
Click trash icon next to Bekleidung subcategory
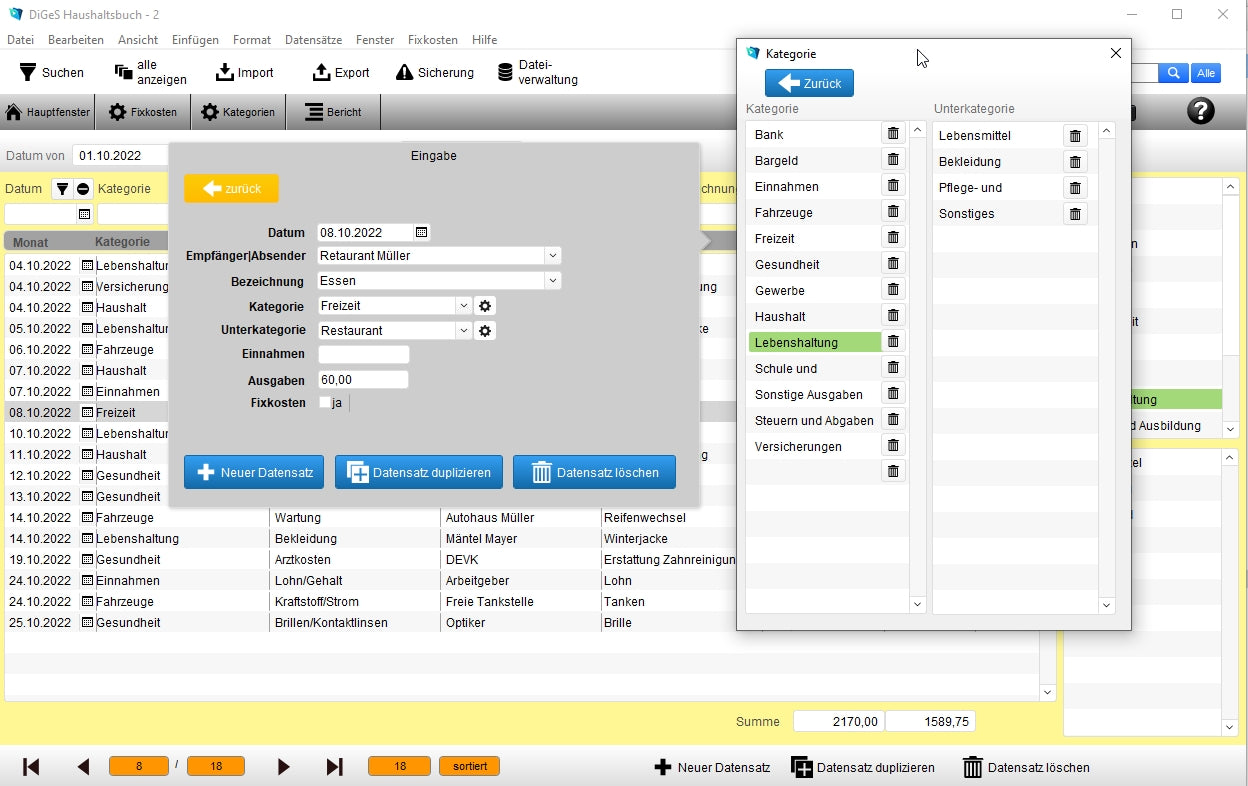[x=1075, y=162]
